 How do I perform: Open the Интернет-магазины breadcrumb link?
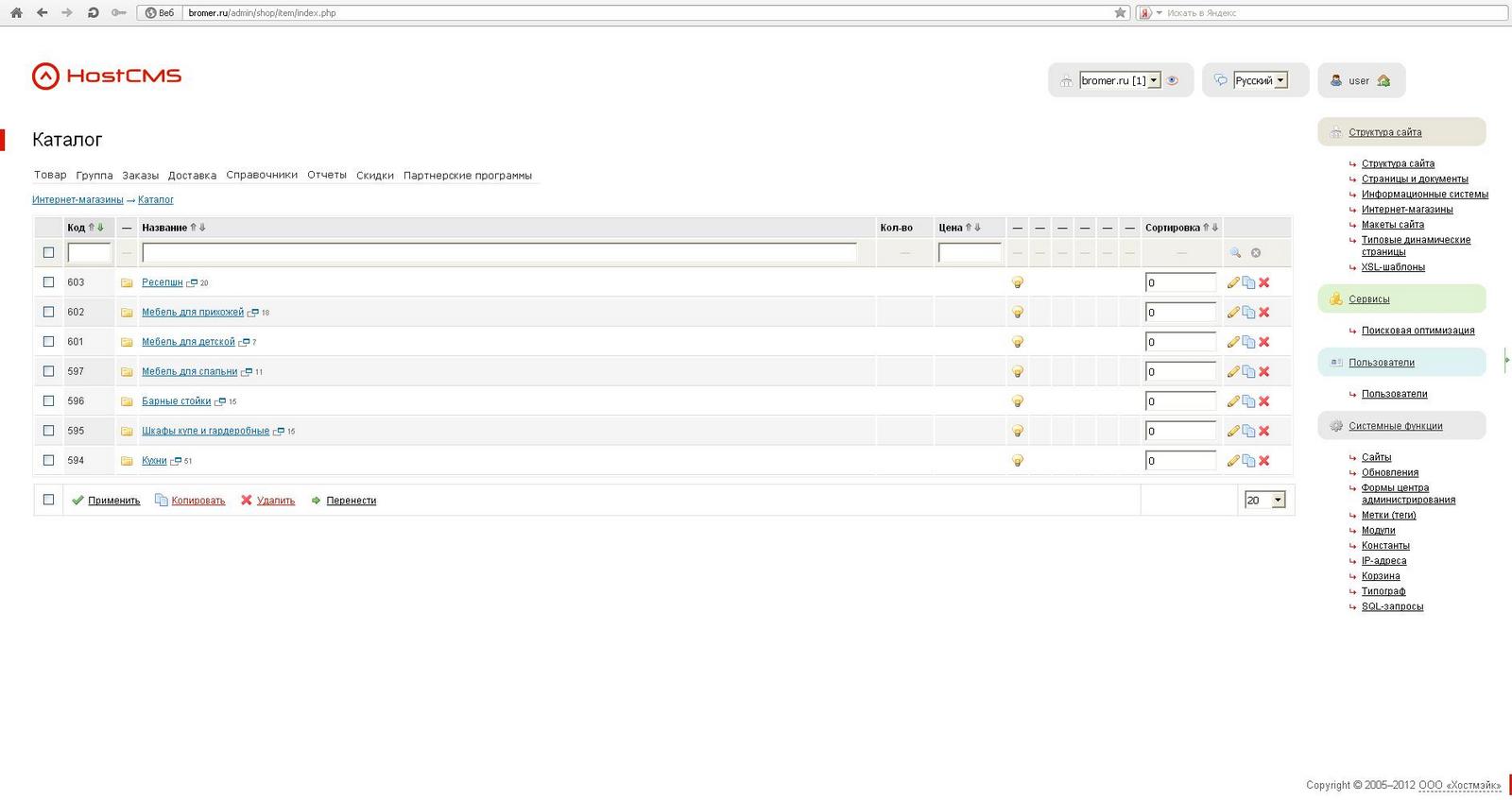pyautogui.click(x=77, y=200)
